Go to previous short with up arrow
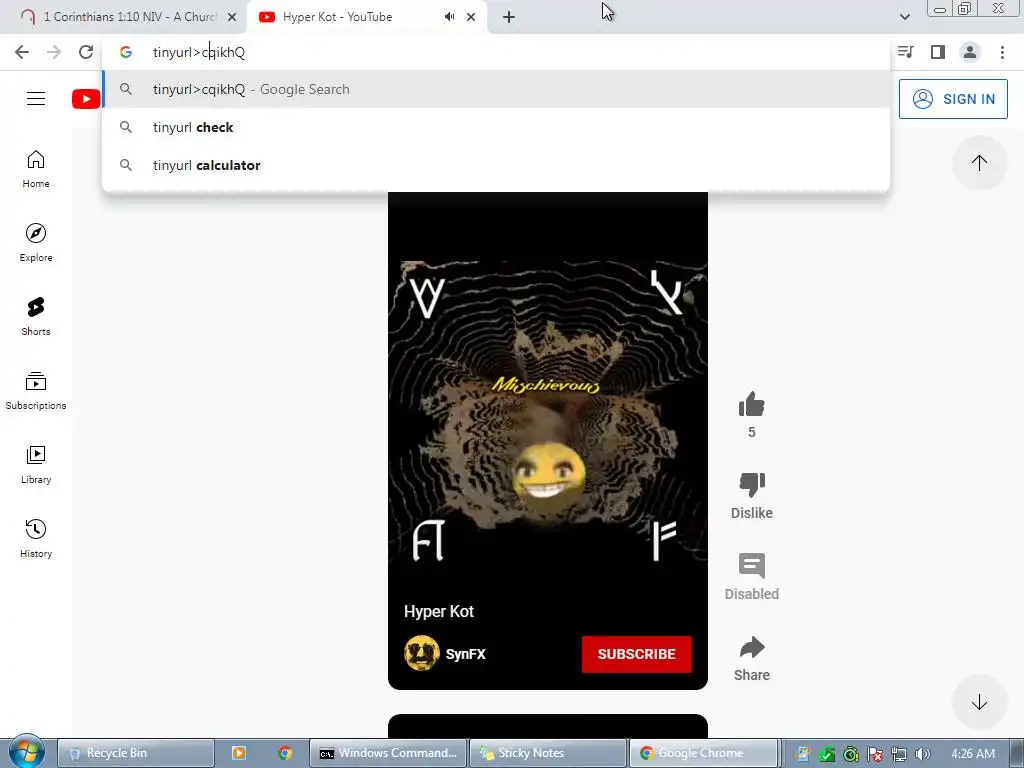The width and height of the screenshot is (1024, 768). click(x=979, y=163)
